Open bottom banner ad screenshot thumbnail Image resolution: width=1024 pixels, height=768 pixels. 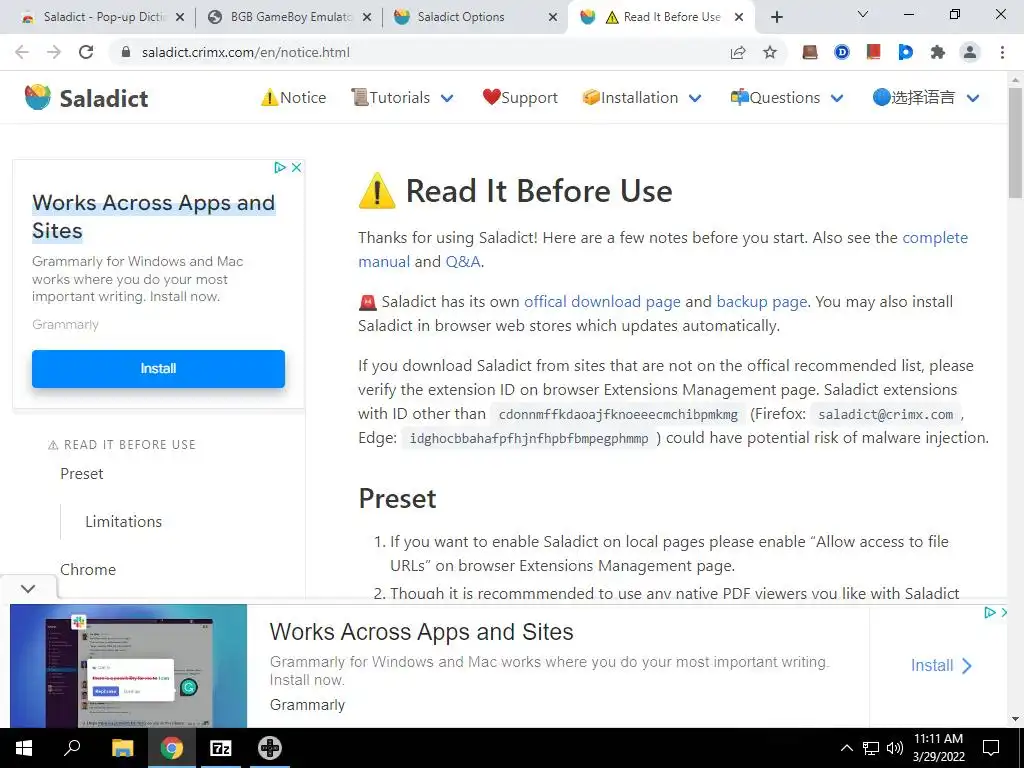[x=129, y=665]
